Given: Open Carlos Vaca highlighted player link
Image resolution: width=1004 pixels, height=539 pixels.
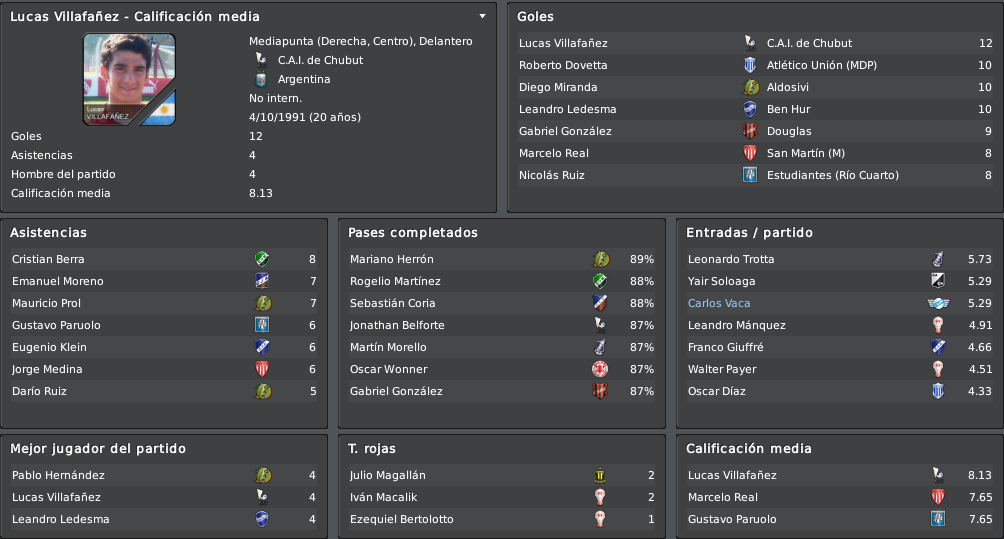Looking at the screenshot, I should click(719, 303).
